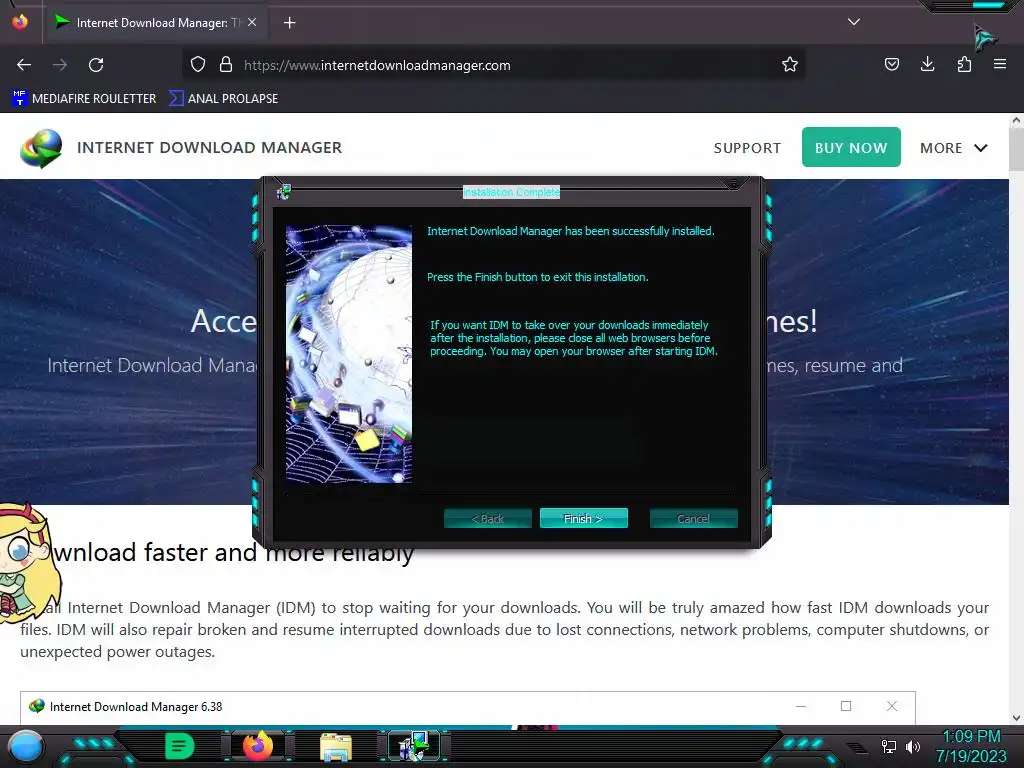Expand the list all tabs chevron
1024x768 pixels.
tap(854, 22)
